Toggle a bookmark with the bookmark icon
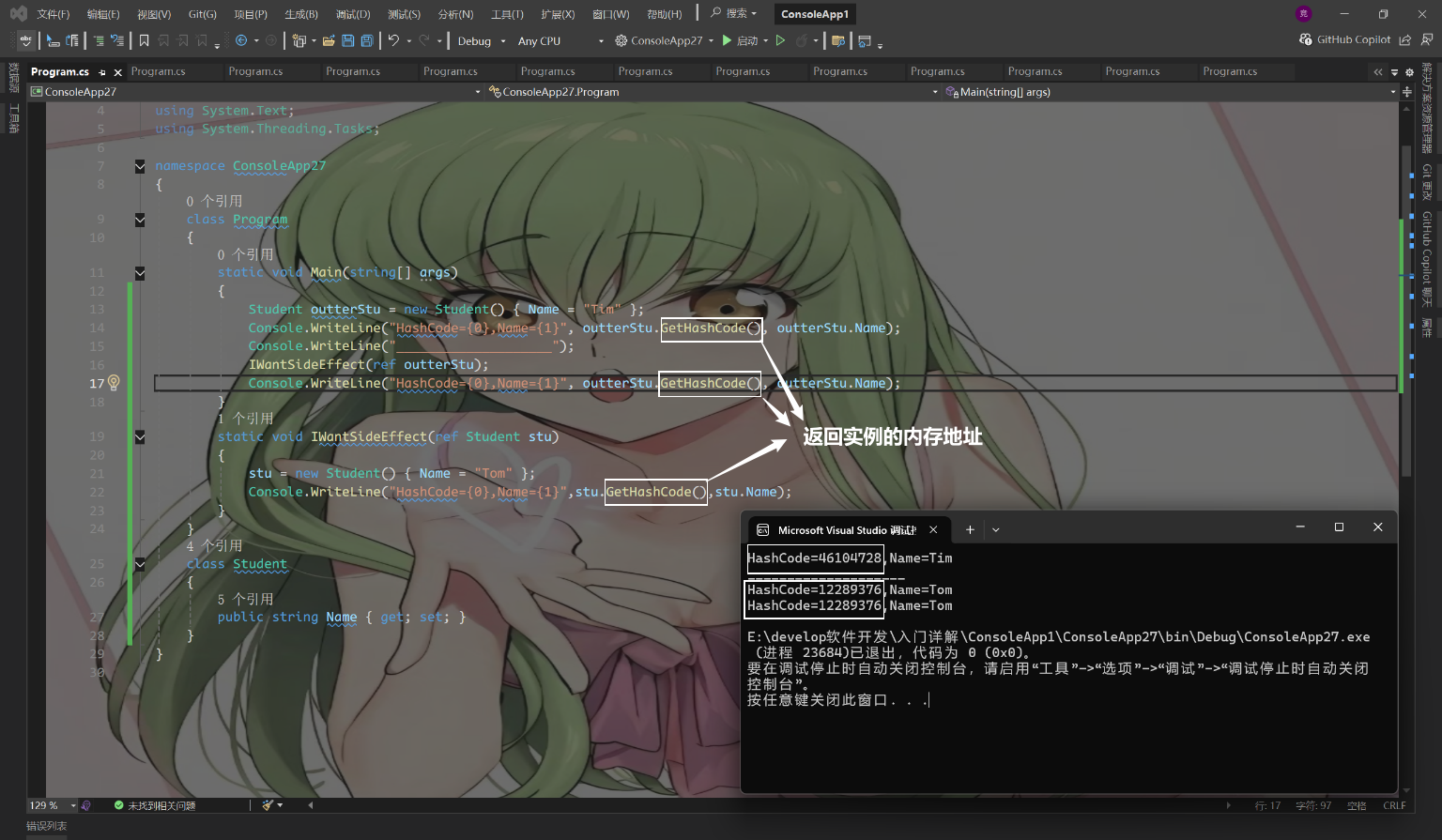 coord(144,40)
